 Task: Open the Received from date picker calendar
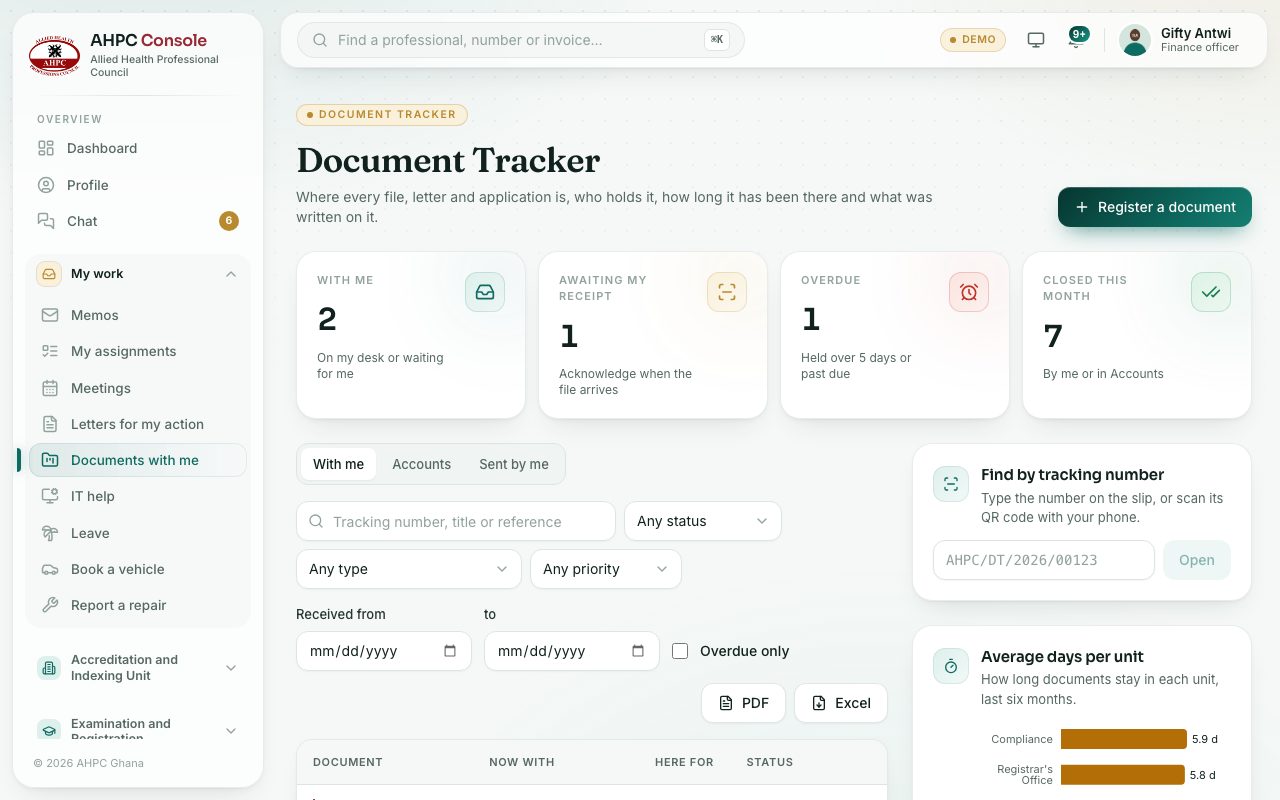[x=450, y=651]
